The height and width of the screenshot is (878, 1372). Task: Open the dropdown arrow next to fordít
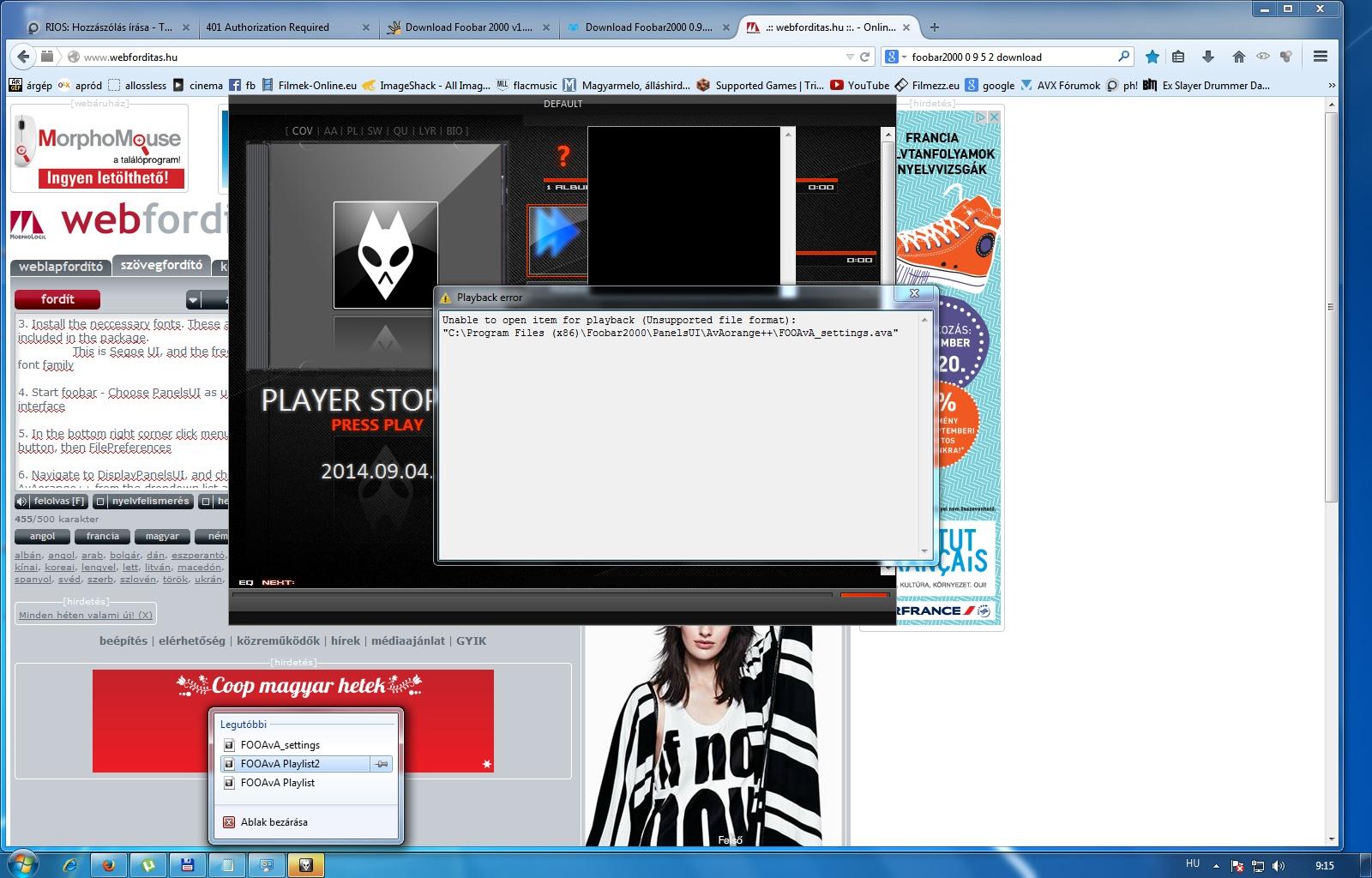(x=194, y=299)
